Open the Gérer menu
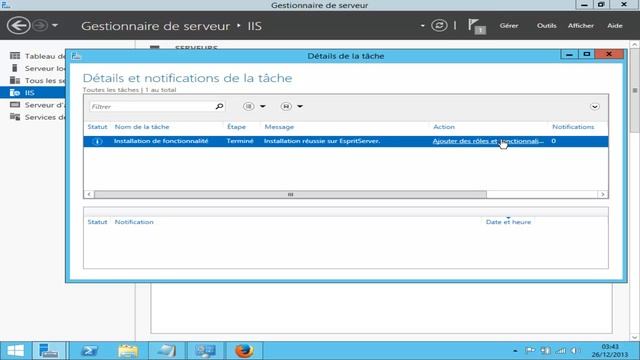Image resolution: width=640 pixels, height=360 pixels. (509, 25)
